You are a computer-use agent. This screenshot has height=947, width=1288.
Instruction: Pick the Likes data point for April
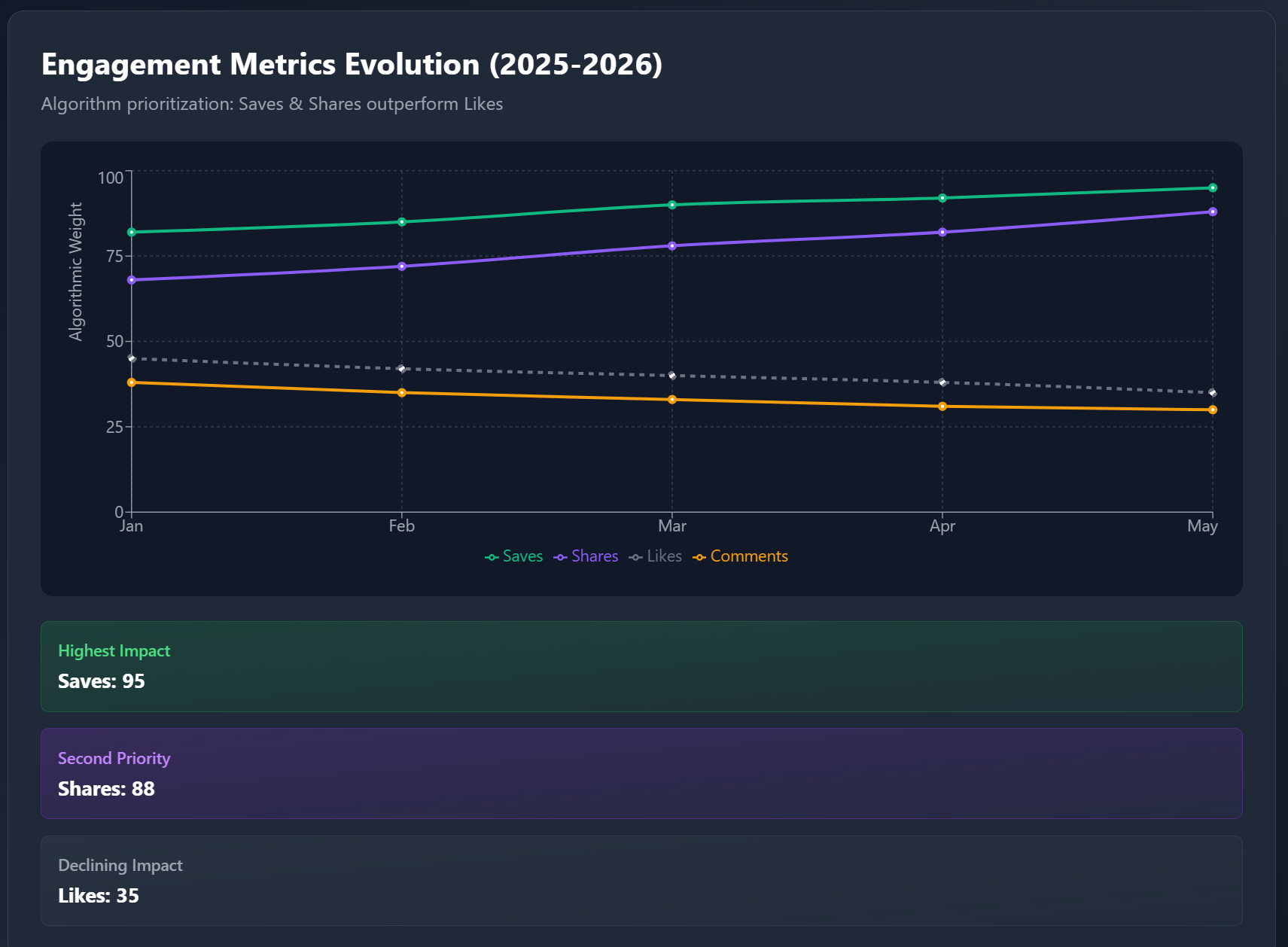942,382
